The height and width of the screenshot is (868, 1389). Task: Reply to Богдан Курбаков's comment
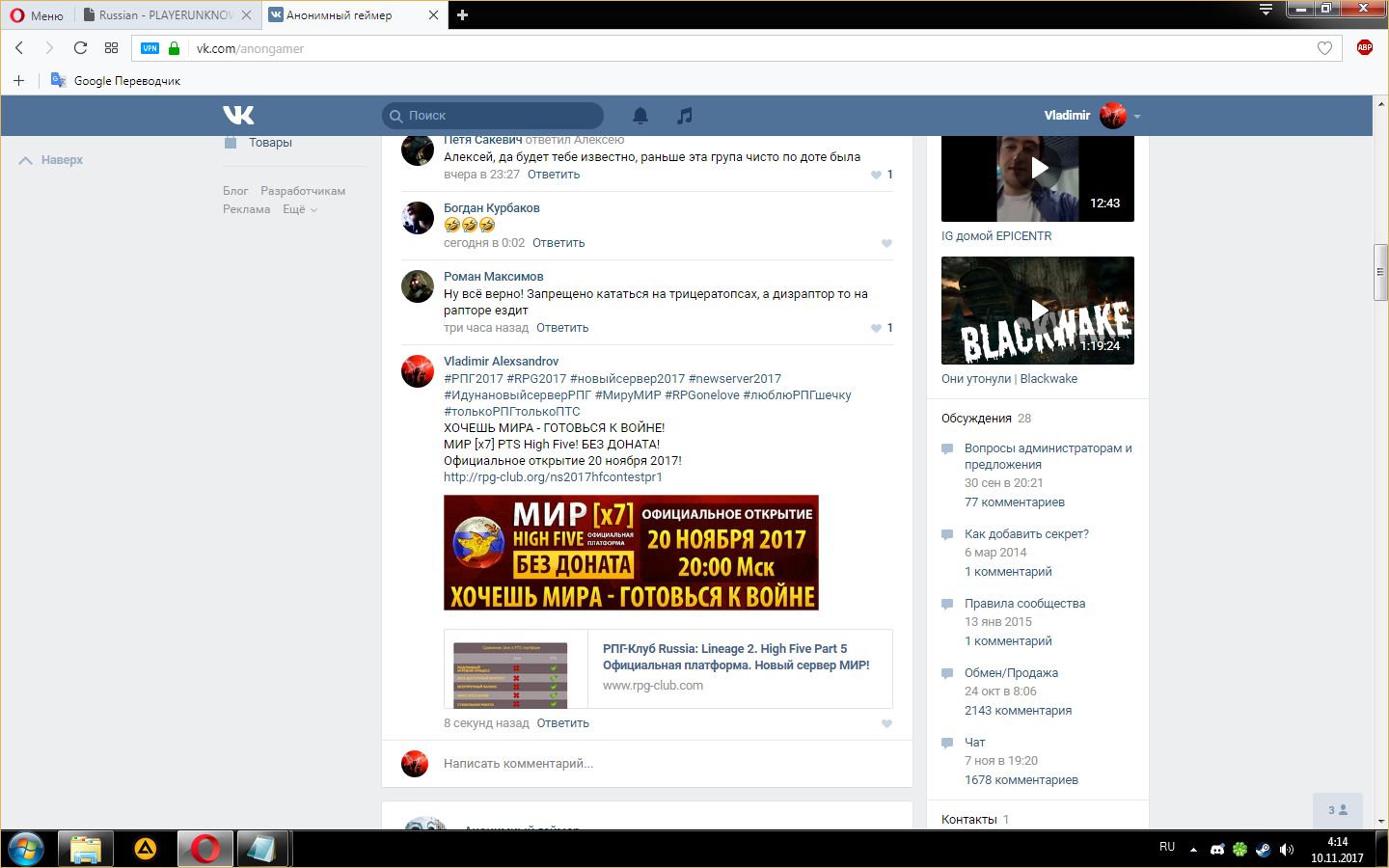[558, 243]
